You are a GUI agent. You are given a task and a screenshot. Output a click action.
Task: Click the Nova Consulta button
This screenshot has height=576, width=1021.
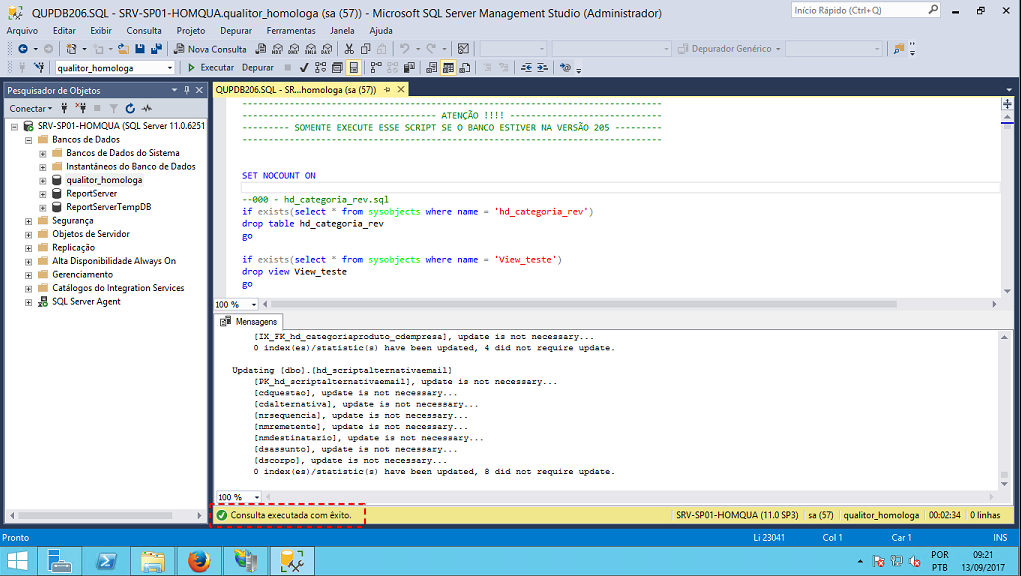210,49
